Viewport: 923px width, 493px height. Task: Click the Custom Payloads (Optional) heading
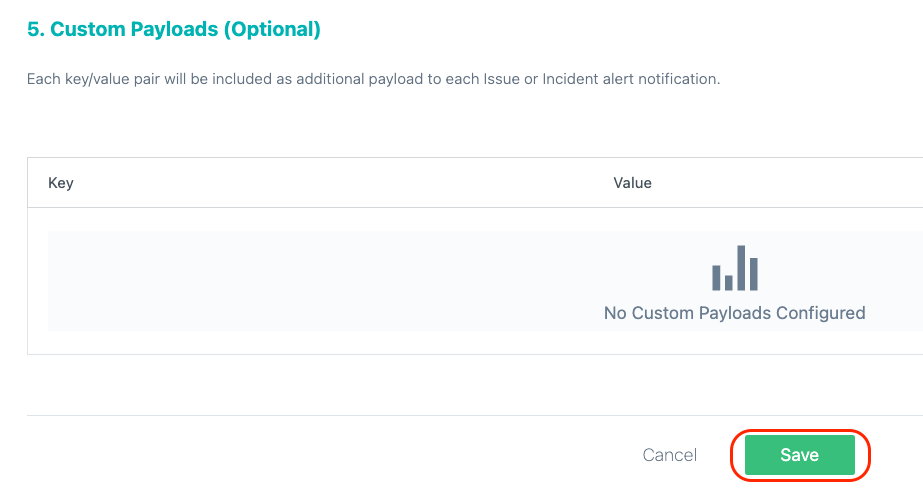coord(174,29)
